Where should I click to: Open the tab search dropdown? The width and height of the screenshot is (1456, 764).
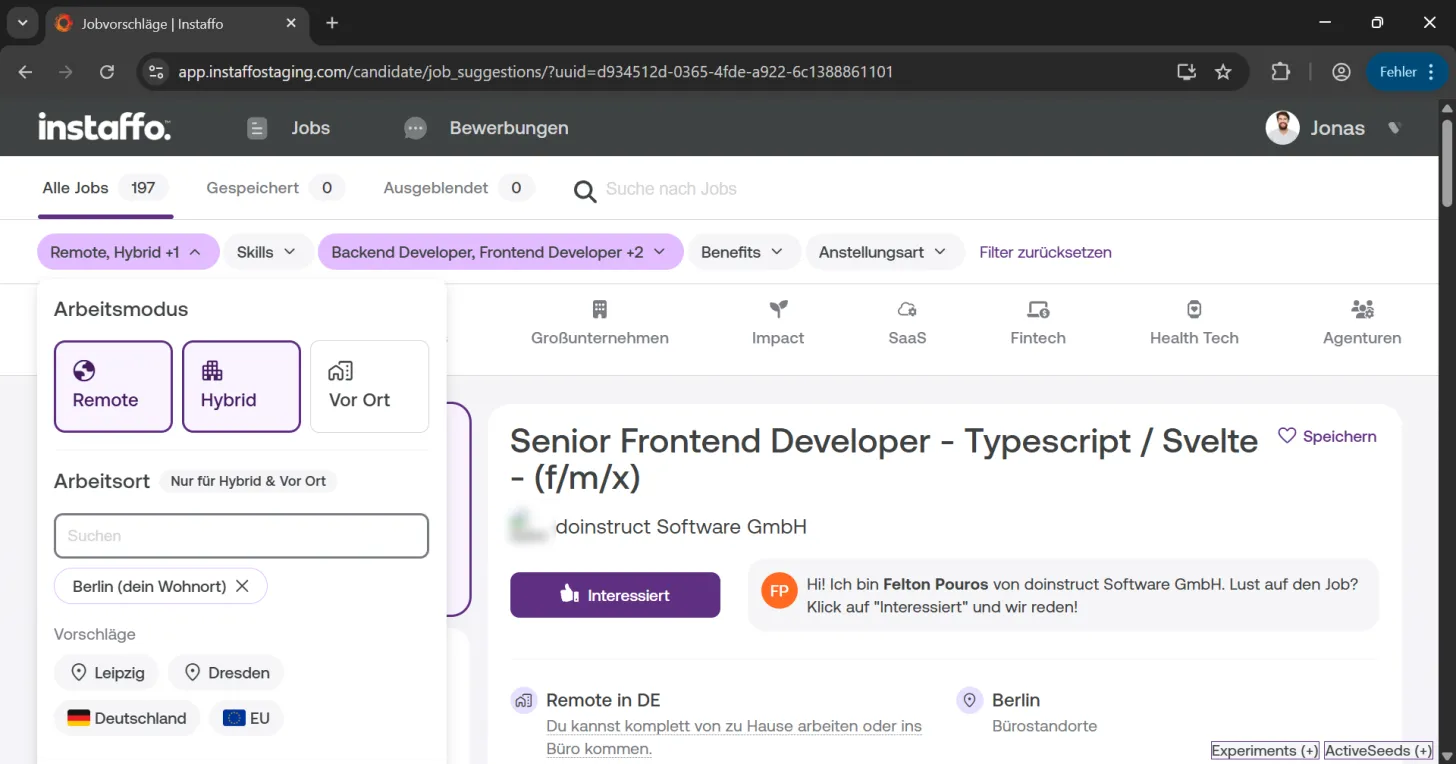(22, 23)
